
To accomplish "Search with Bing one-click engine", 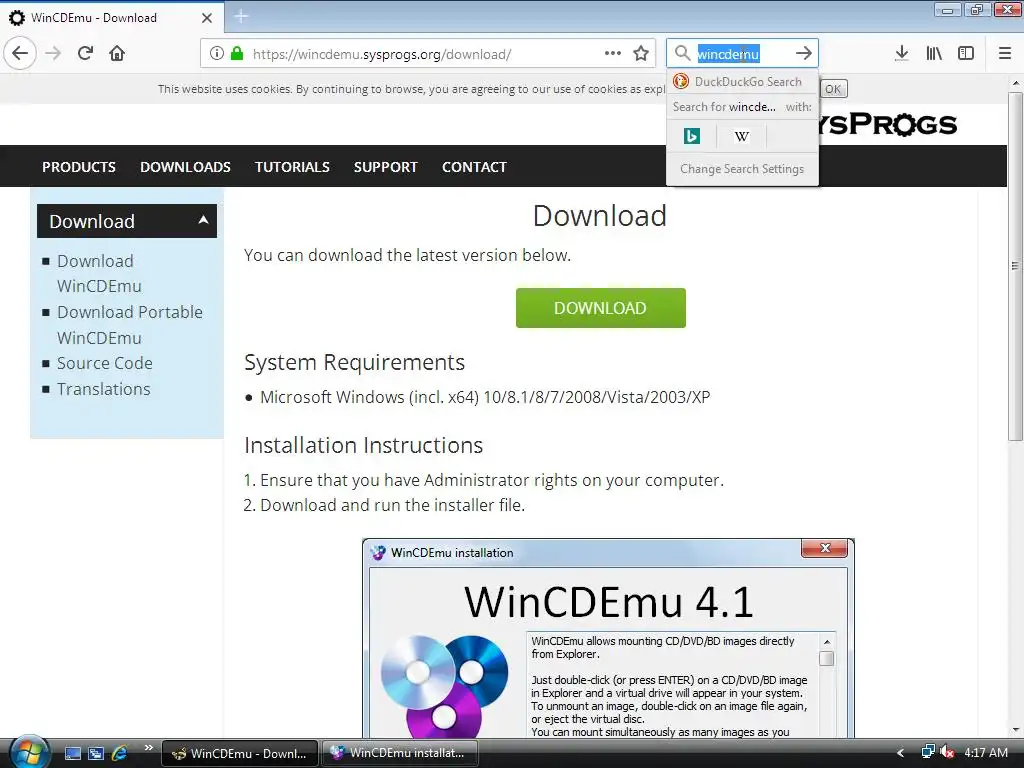I will (x=692, y=136).
